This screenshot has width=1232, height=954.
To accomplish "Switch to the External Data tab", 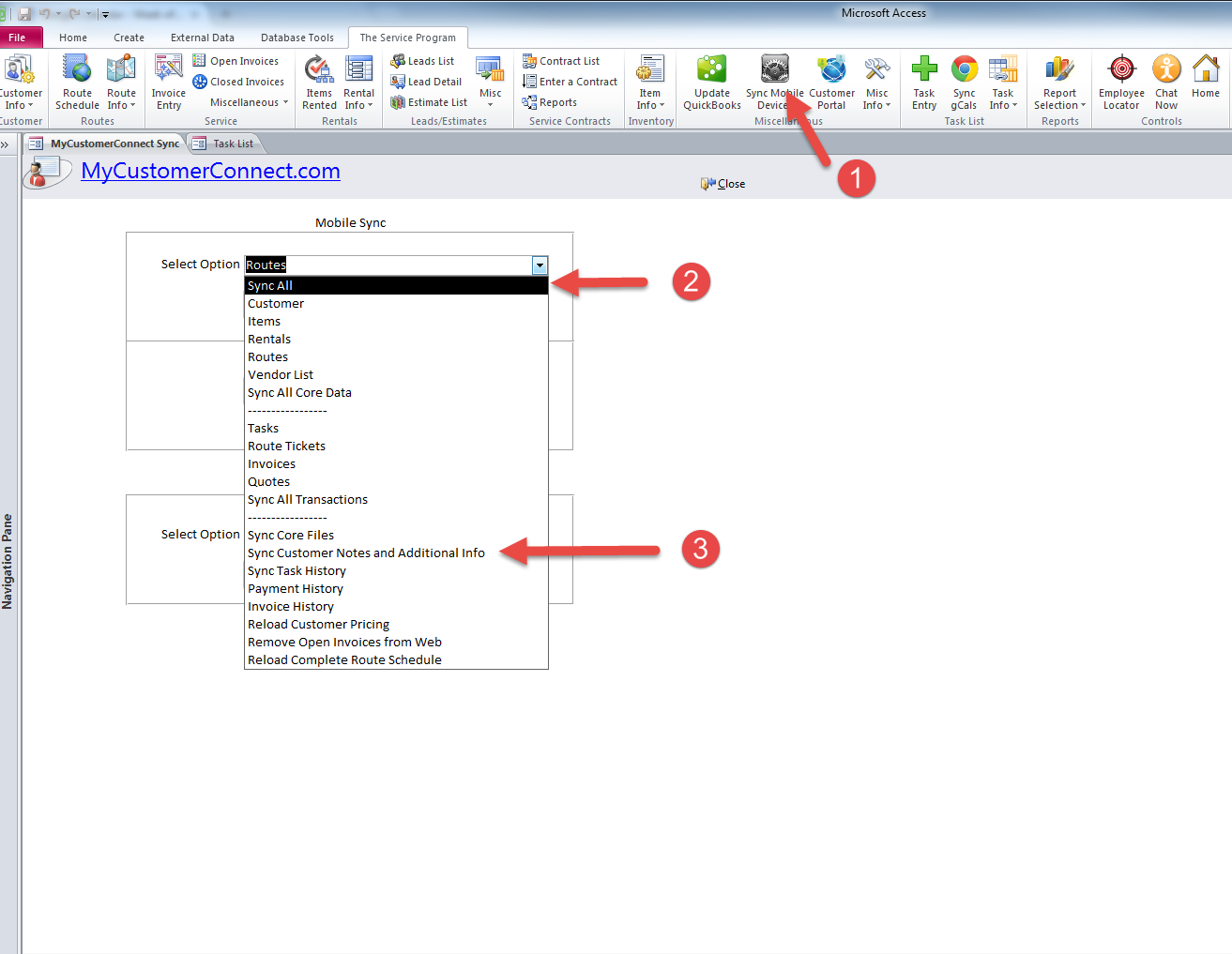I will [203, 38].
